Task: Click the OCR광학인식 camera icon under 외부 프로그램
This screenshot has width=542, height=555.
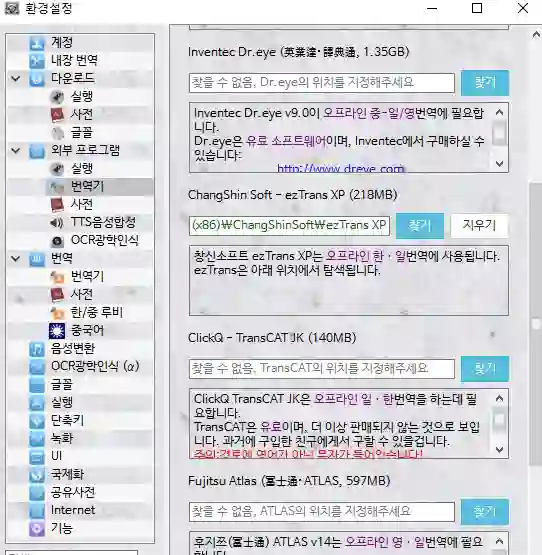Action: pyautogui.click(x=57, y=241)
